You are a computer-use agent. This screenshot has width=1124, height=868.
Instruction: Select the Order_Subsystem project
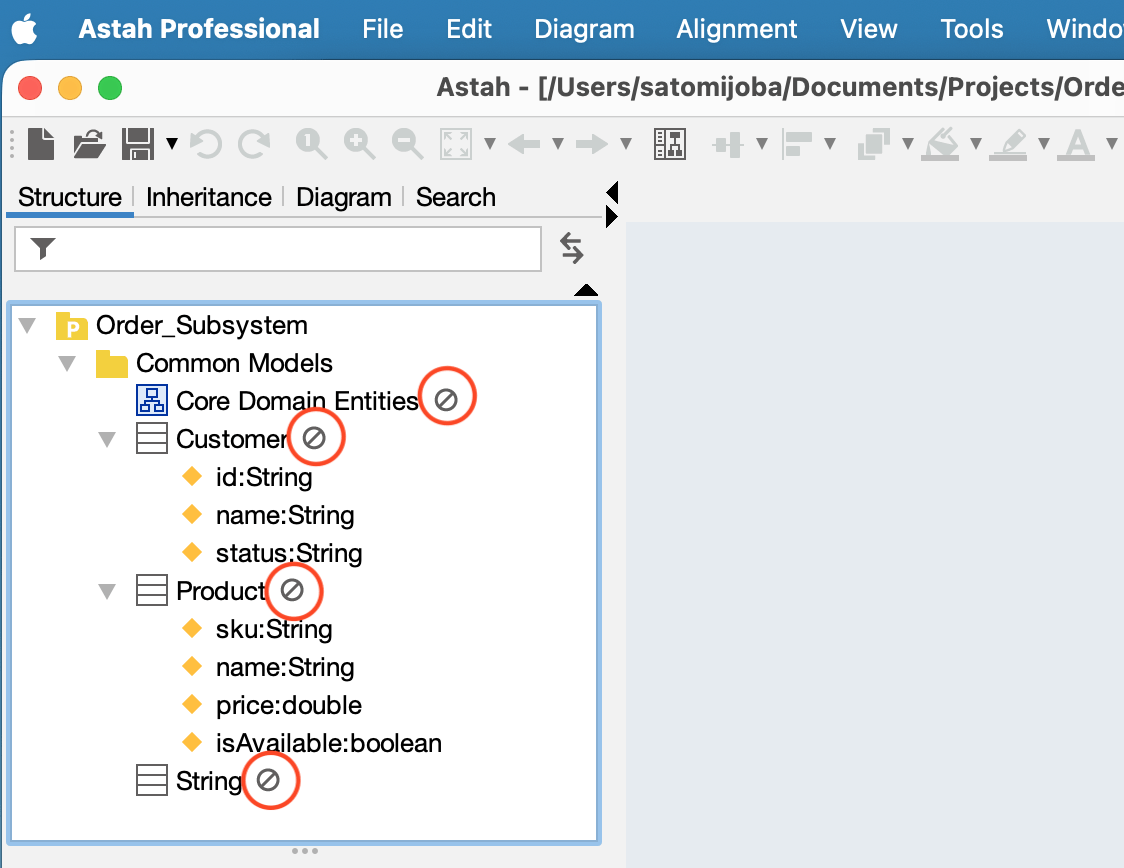pos(201,325)
